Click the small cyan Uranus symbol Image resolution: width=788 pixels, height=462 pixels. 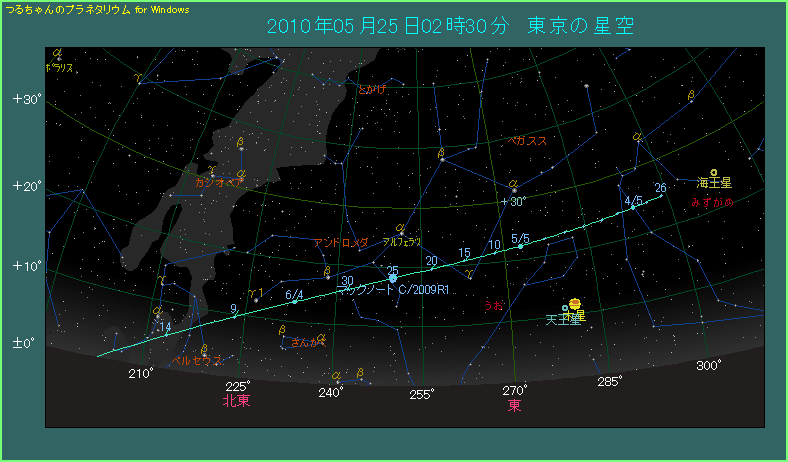[x=565, y=308]
